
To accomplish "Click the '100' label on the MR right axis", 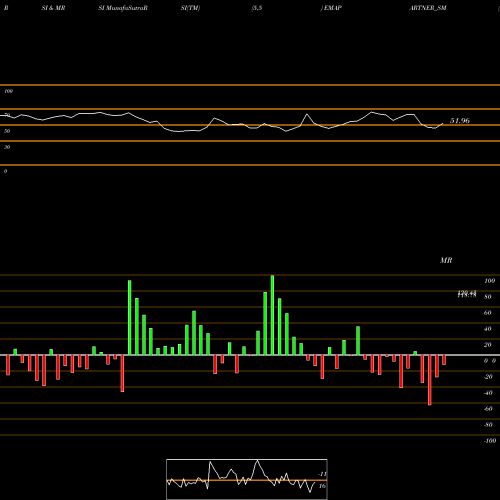I will (489, 281).
